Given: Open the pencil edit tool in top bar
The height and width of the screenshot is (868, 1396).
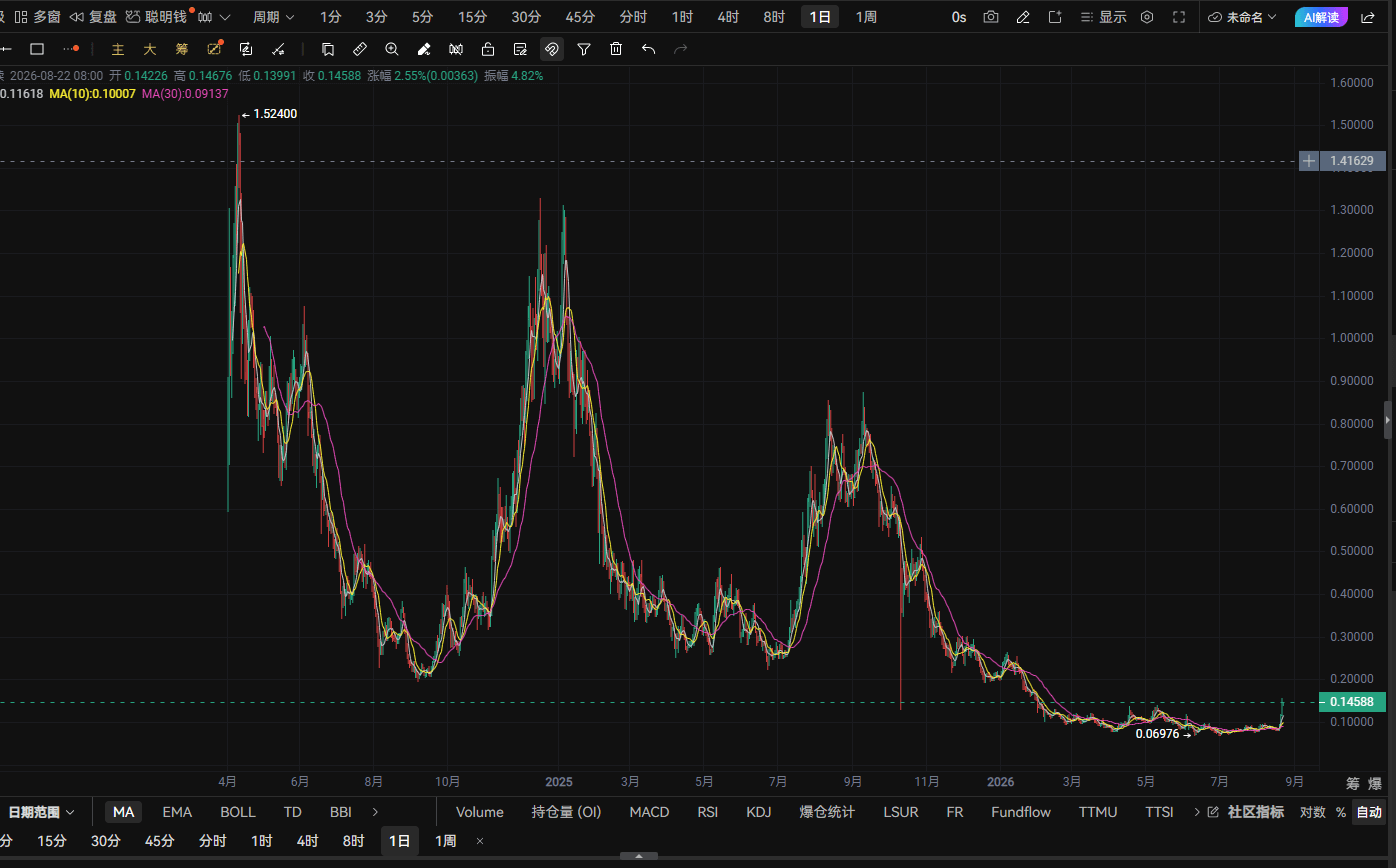Looking at the screenshot, I should 1023,17.
